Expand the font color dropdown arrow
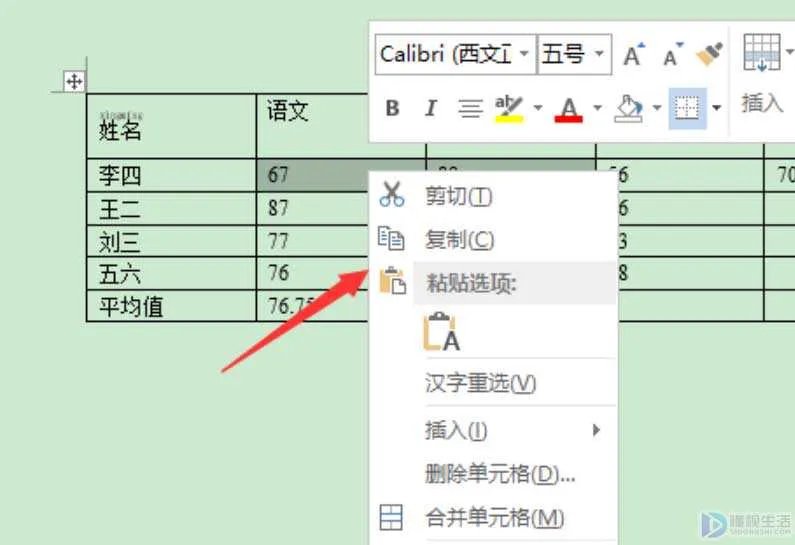 point(597,107)
